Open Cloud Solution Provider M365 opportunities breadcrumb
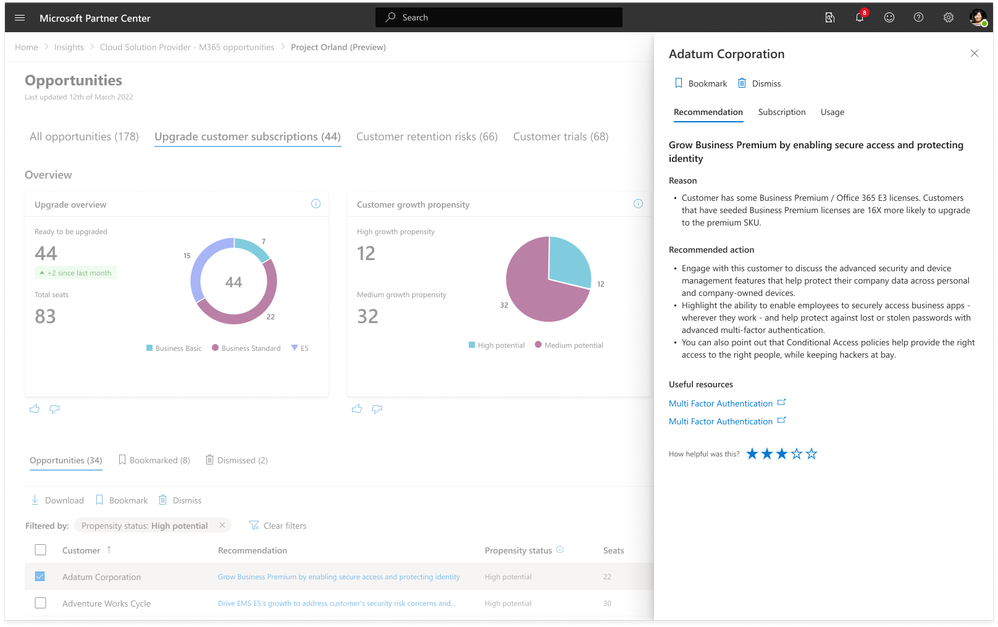The height and width of the screenshot is (627, 998). click(x=187, y=47)
